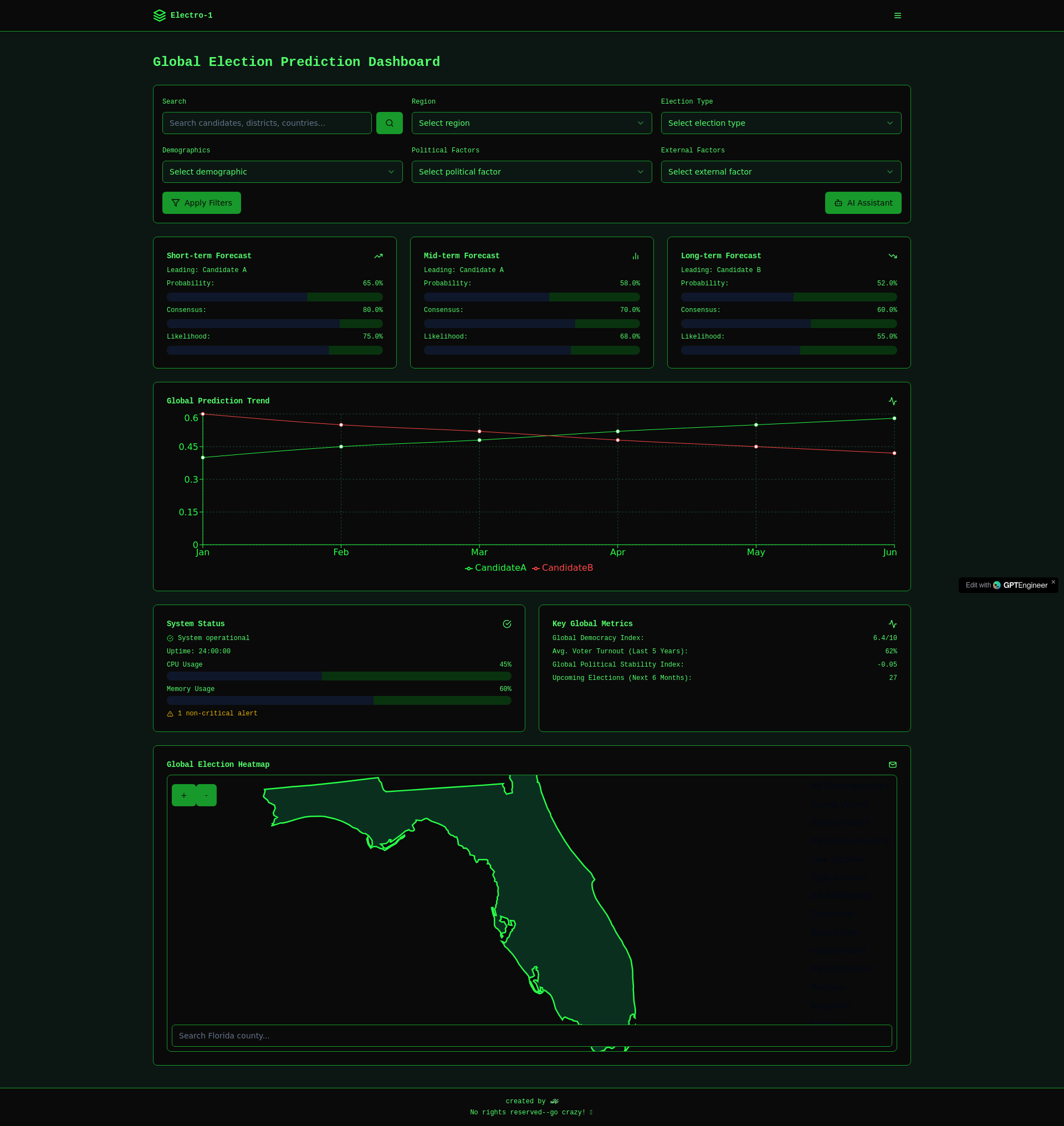1064x1126 pixels.
Task: Click the Long-term Probability progress bar
Action: pos(789,297)
